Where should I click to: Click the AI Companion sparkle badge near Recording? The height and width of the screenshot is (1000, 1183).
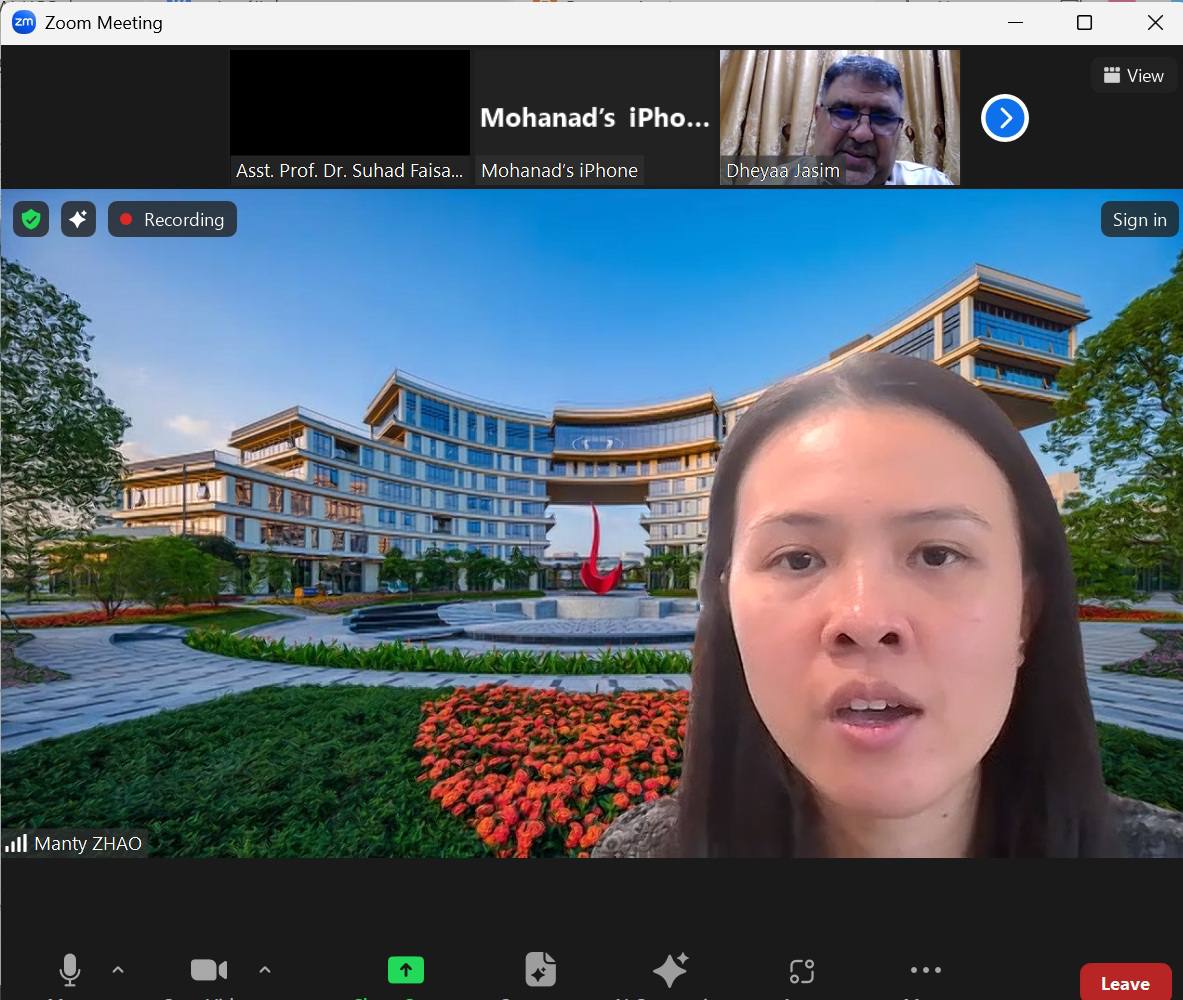click(x=78, y=220)
